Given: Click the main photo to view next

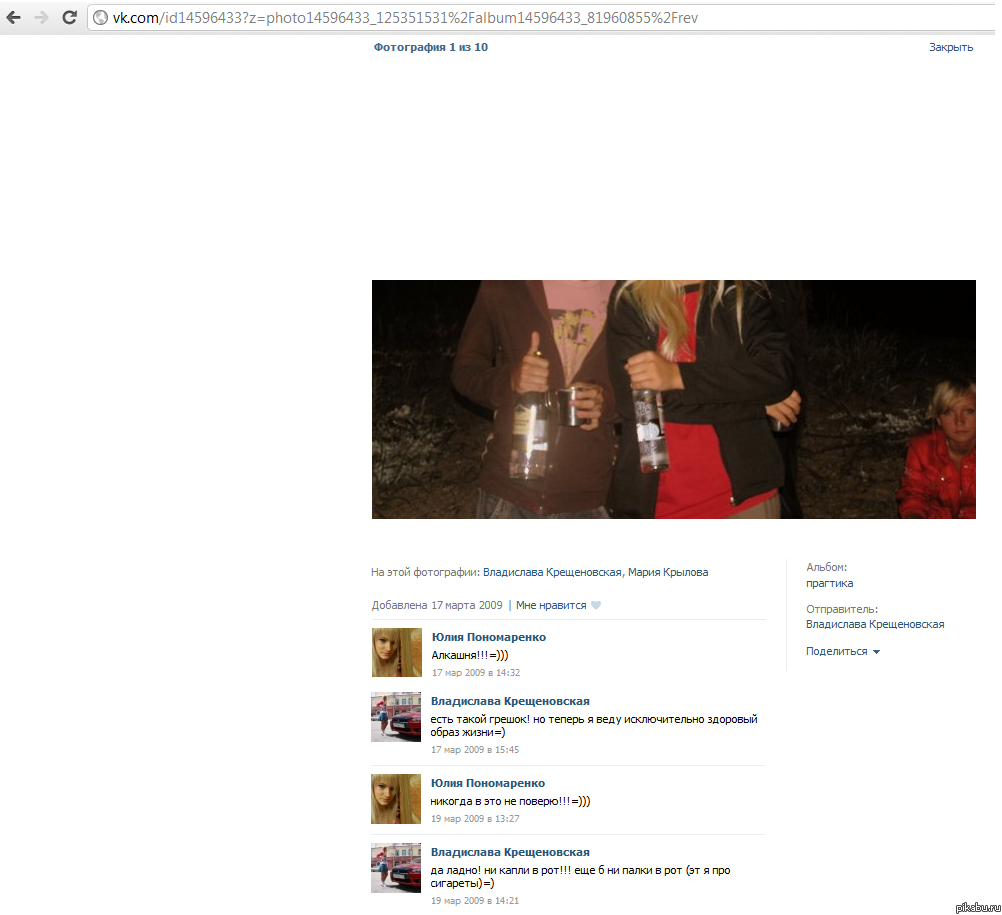Looking at the screenshot, I should tap(673, 399).
